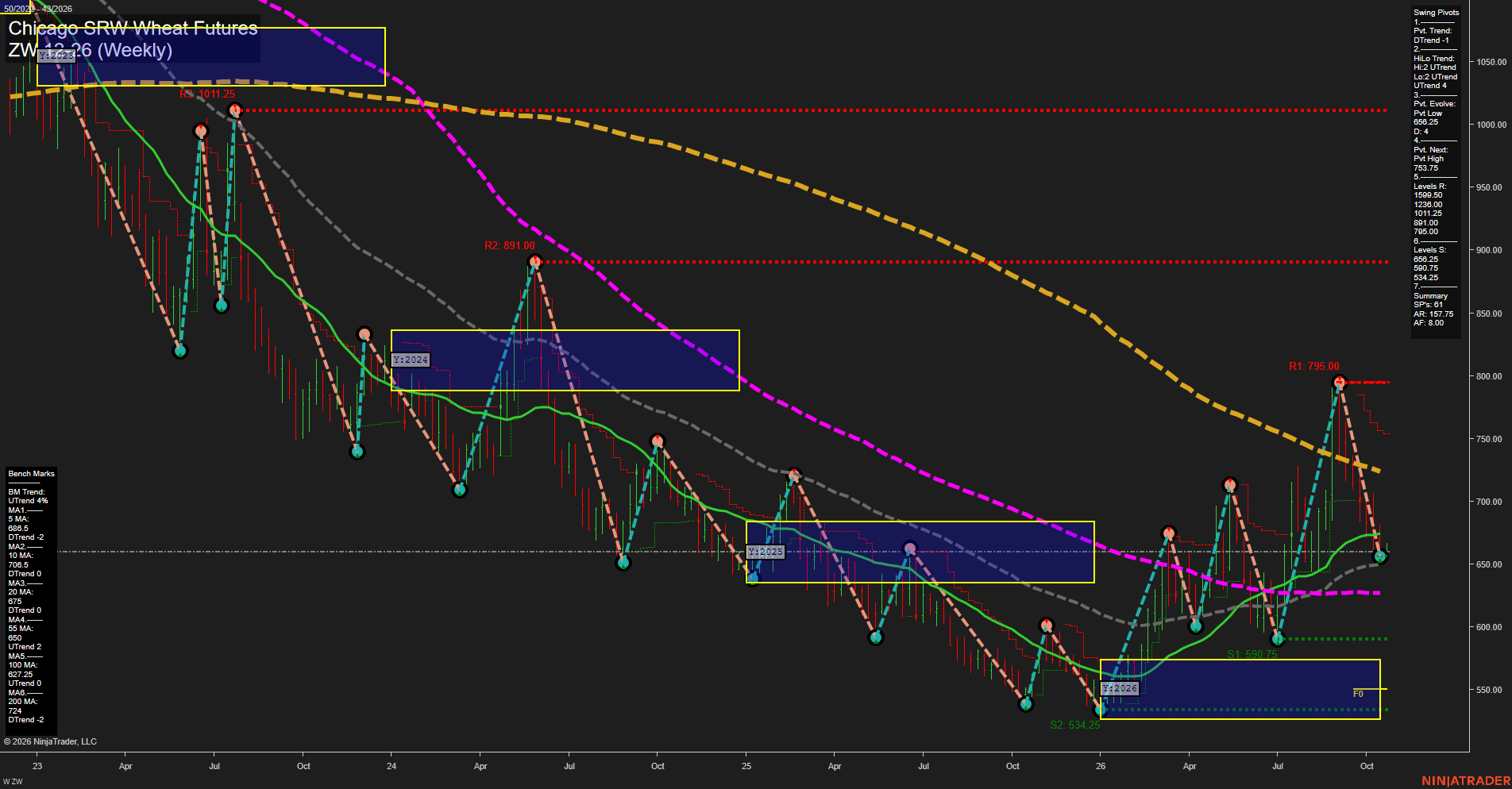
Task: Select the 5 MA 686.5 value
Action: (18, 529)
